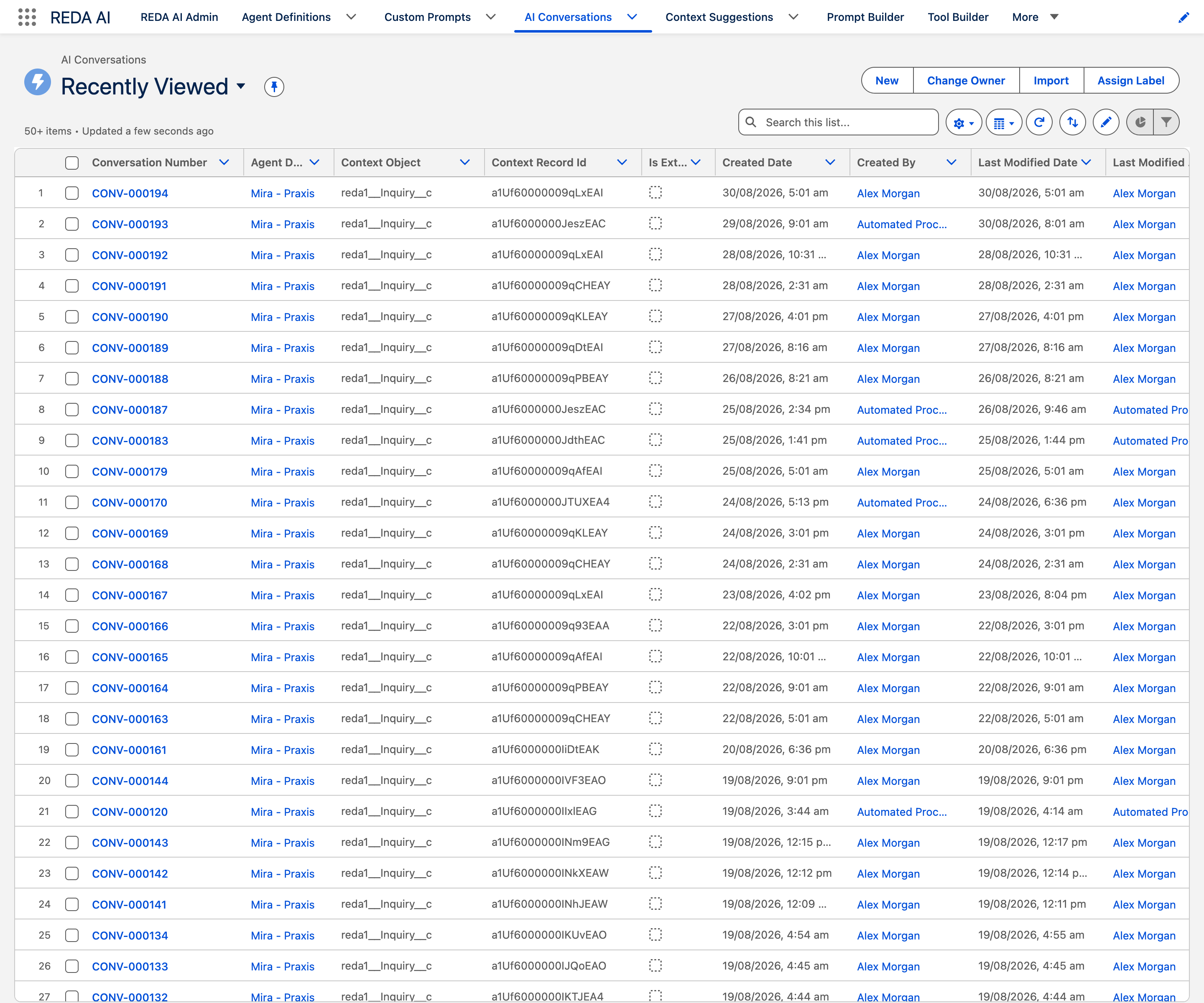Image resolution: width=1204 pixels, height=1003 pixels.
Task: Open the Recently Viewed list view picker
Action: click(x=241, y=87)
